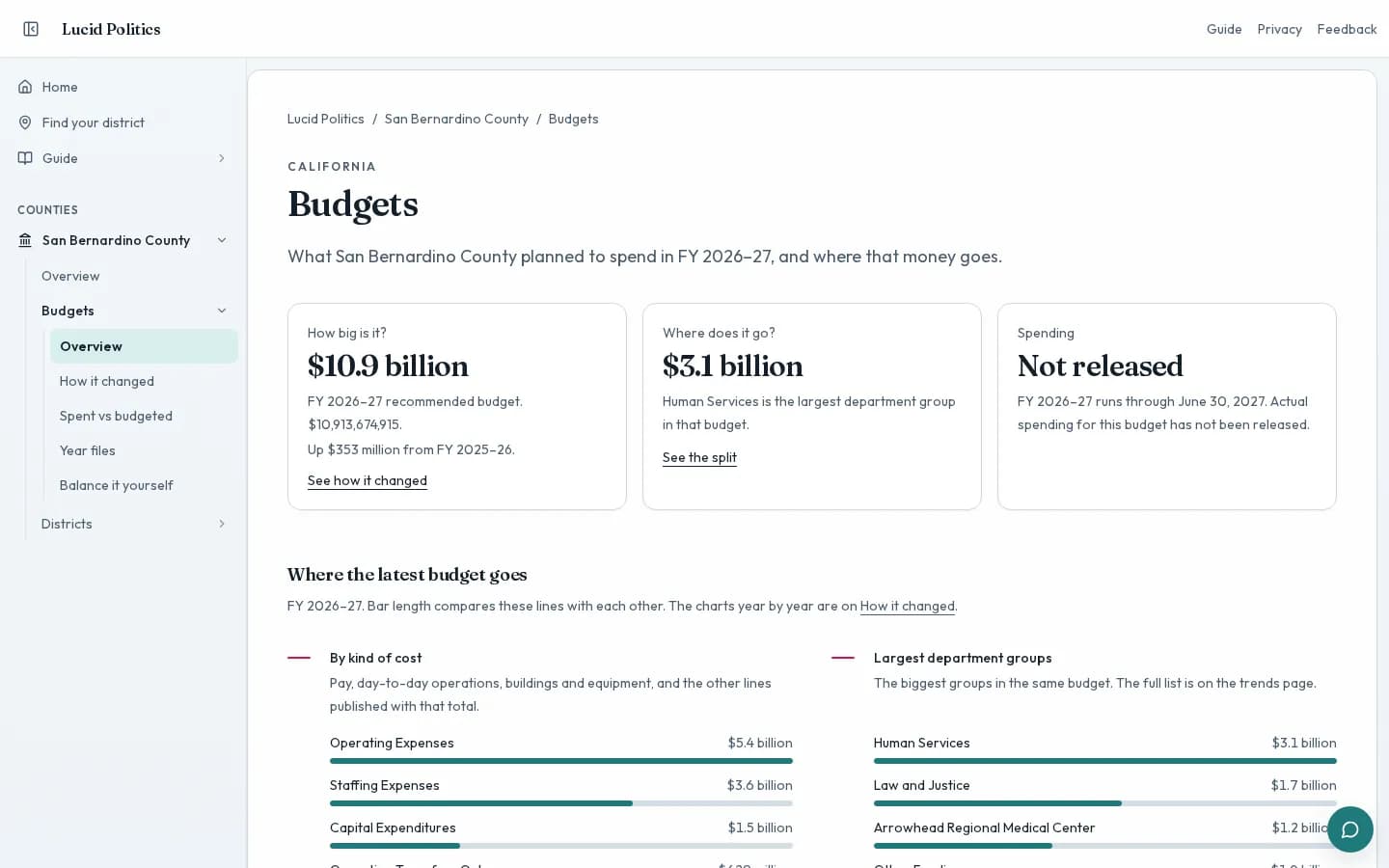Open the chat bubble button
Image resolution: width=1389 pixels, height=868 pixels.
coord(1350,829)
